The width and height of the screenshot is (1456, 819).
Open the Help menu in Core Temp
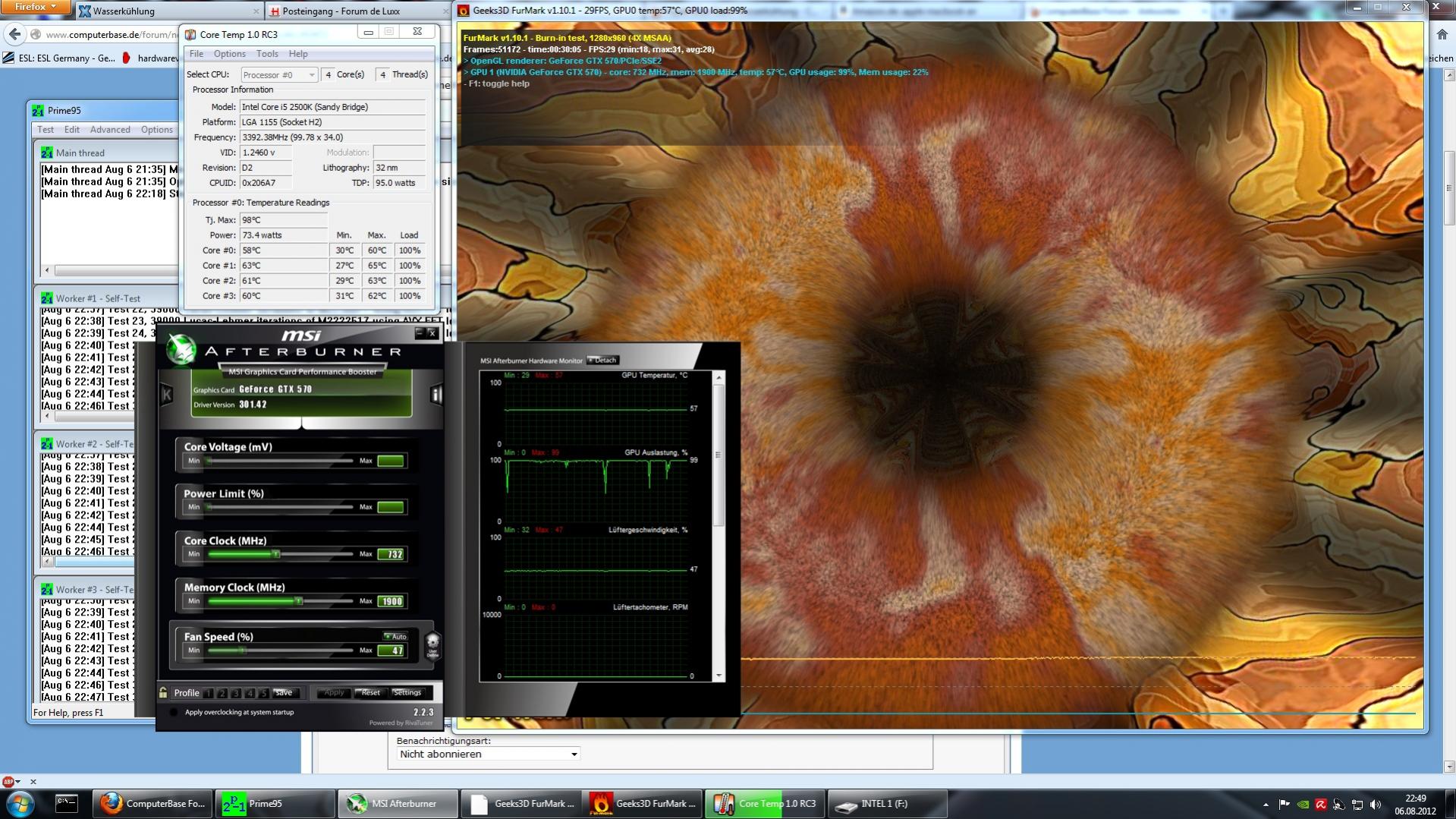[x=298, y=54]
